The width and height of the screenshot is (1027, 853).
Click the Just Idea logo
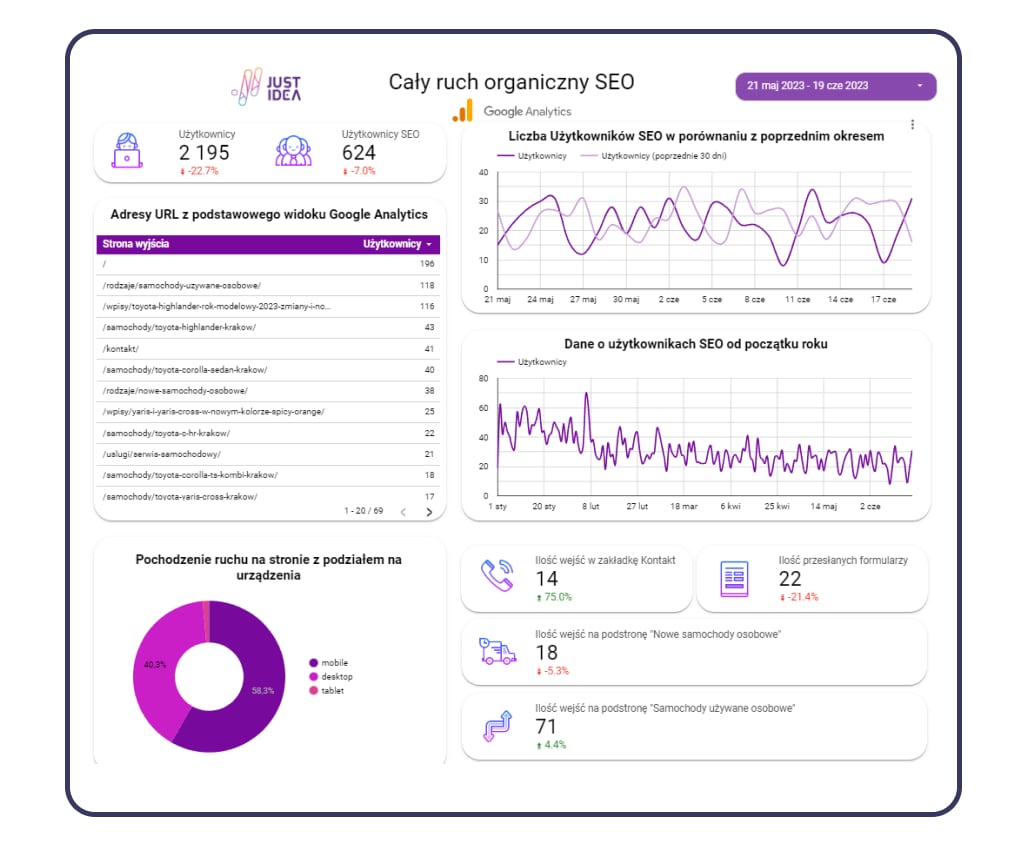click(267, 86)
